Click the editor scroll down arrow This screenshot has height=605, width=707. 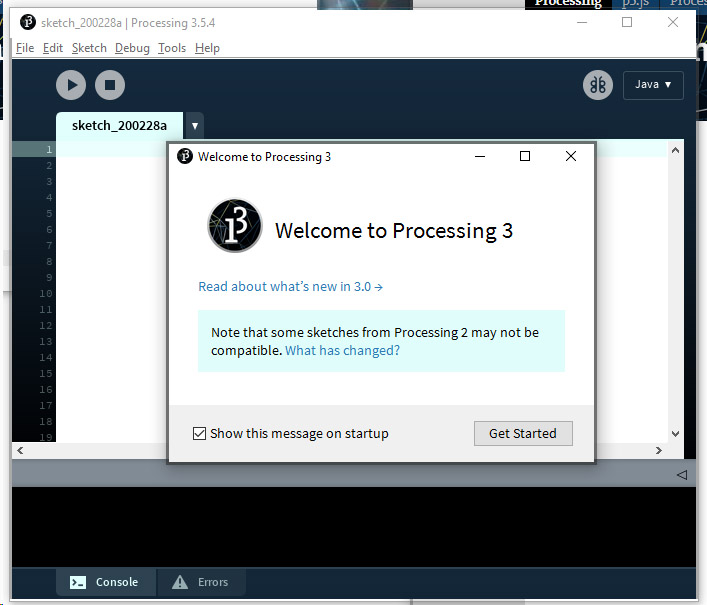pyautogui.click(x=675, y=434)
